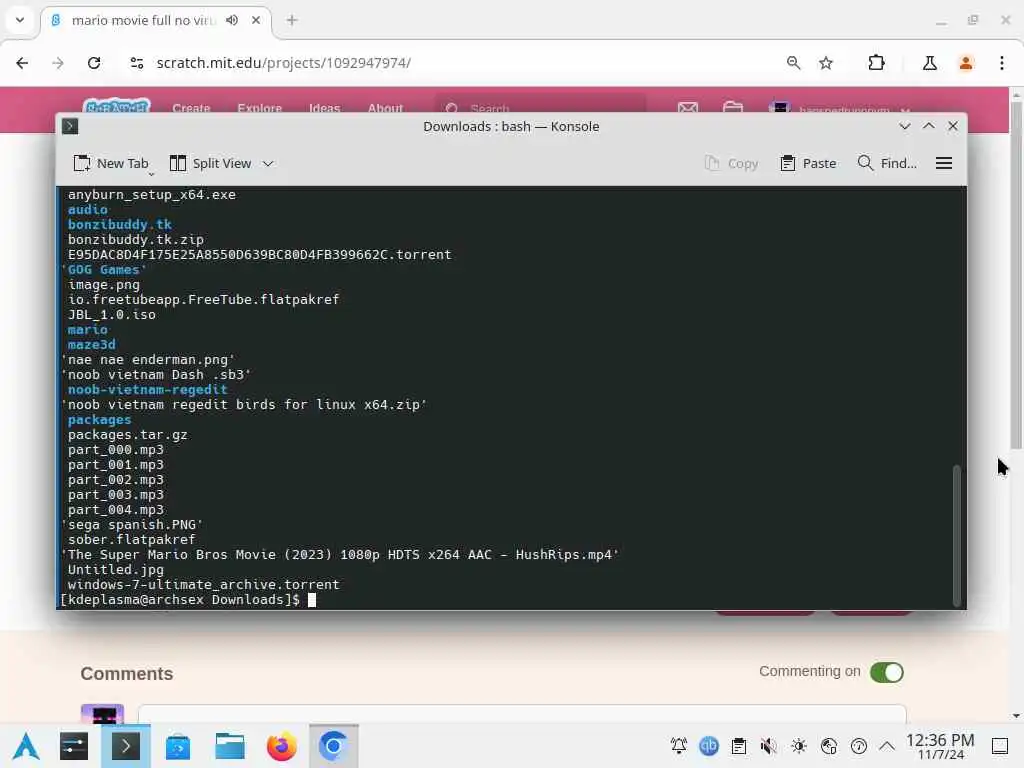Image resolution: width=1024 pixels, height=768 pixels.
Task: Click the packages.tar.gz entry
Action: [x=127, y=434]
